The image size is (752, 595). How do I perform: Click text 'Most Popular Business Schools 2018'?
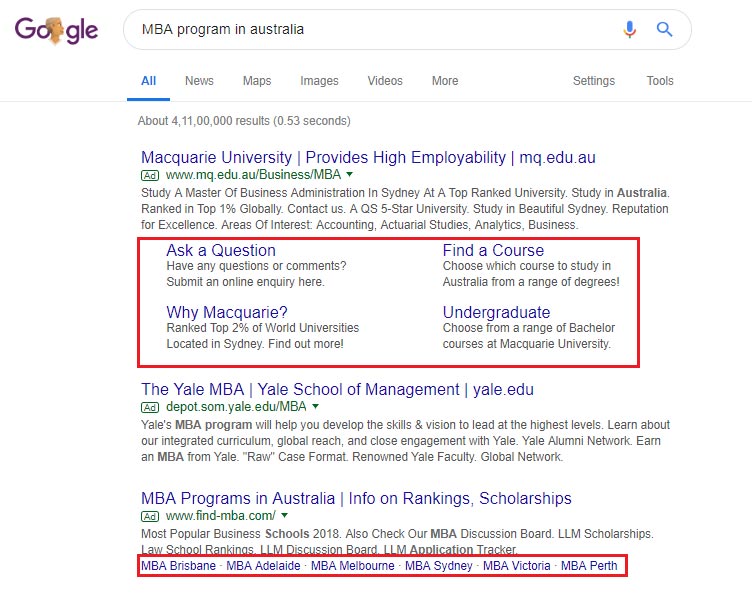coord(240,534)
